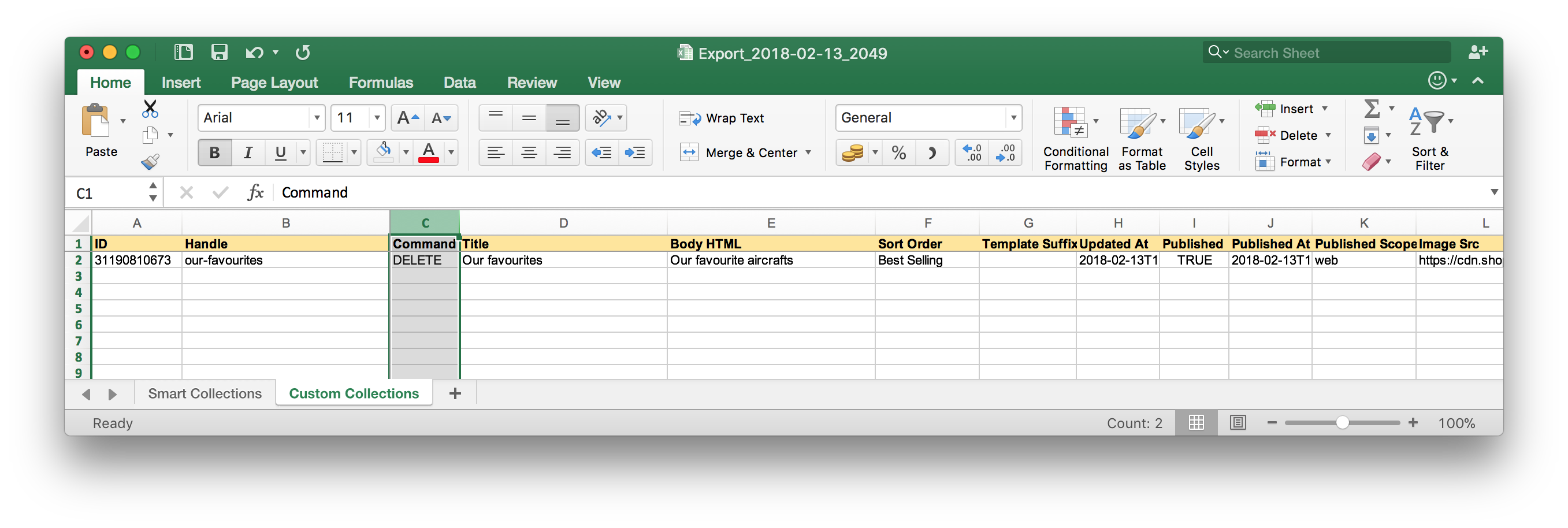Click the Save icon in title bar
This screenshot has height=528, width=1568.
click(x=219, y=53)
